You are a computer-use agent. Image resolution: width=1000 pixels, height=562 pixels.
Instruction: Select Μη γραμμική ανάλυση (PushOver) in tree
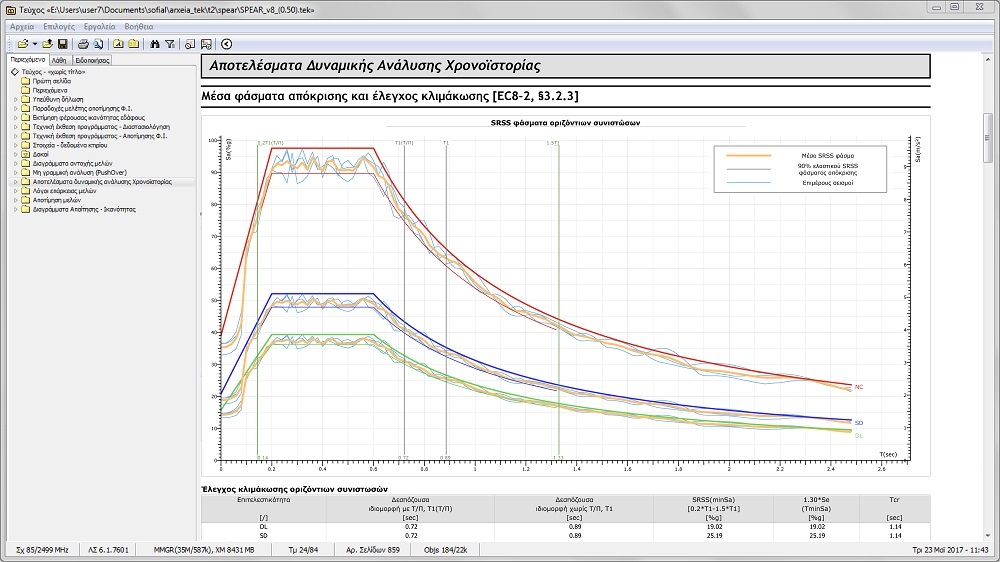pos(78,173)
